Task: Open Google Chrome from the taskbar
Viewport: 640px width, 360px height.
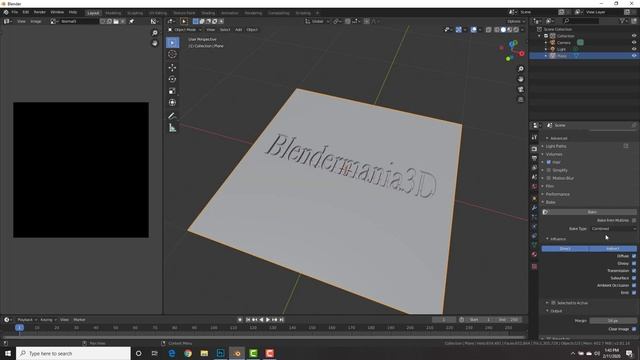Action: (x=188, y=353)
